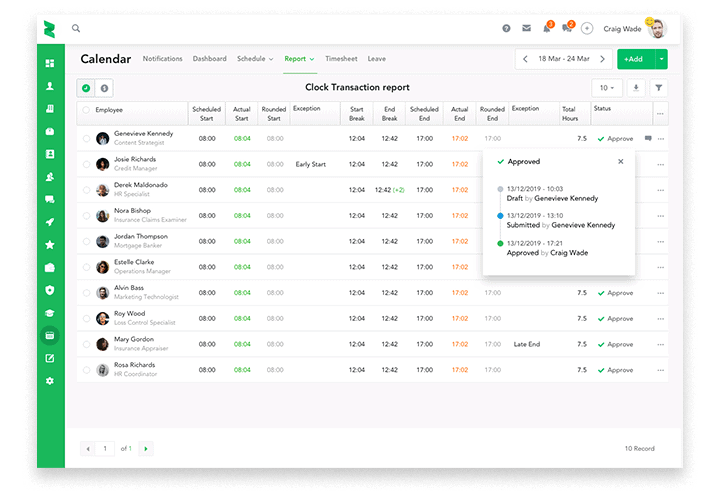
Task: Click the green Add button
Action: click(x=632, y=59)
